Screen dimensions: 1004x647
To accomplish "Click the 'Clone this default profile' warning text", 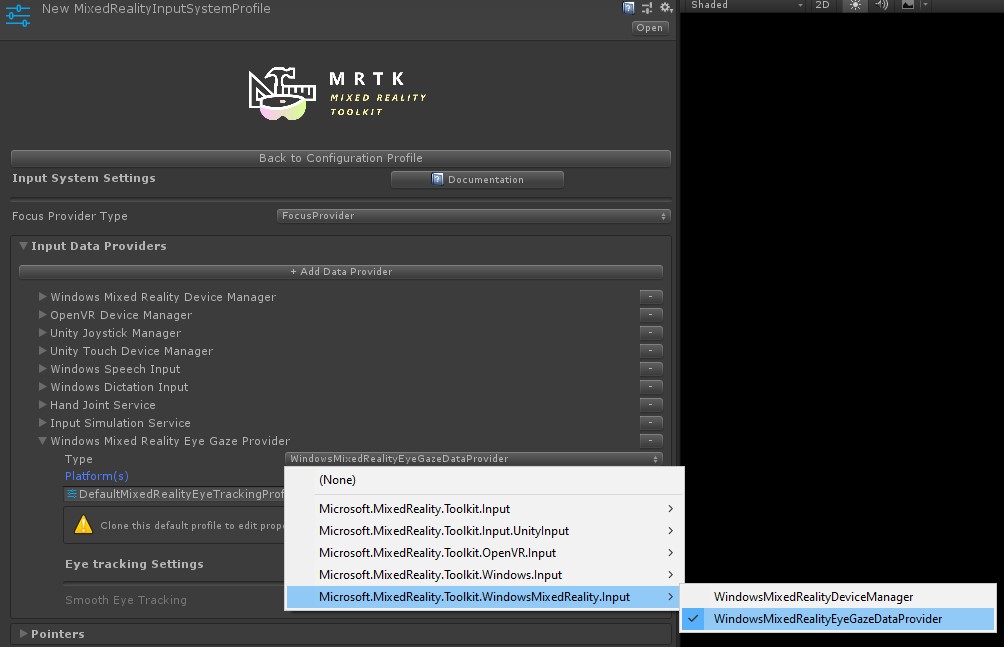I will pos(191,525).
